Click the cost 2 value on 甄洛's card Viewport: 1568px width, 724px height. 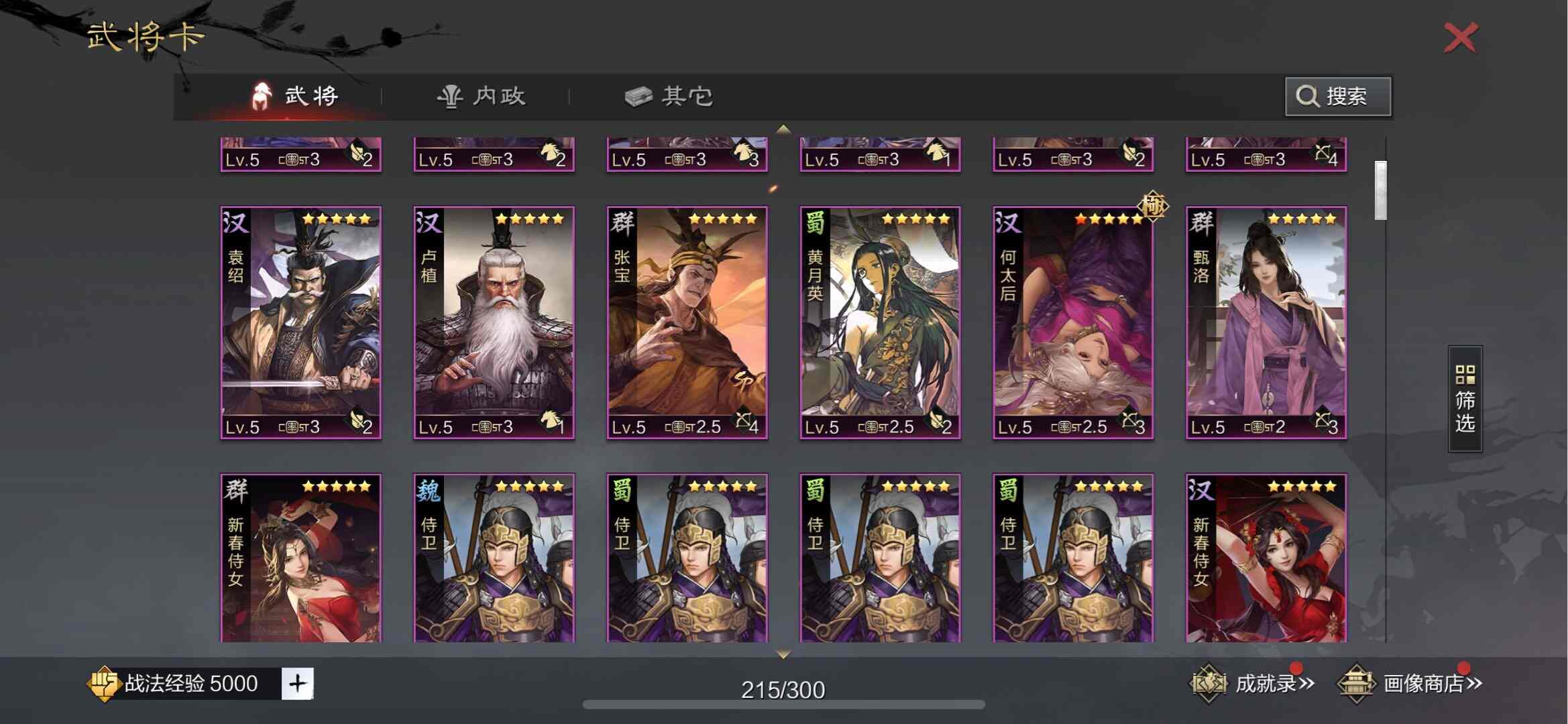click(x=1280, y=427)
